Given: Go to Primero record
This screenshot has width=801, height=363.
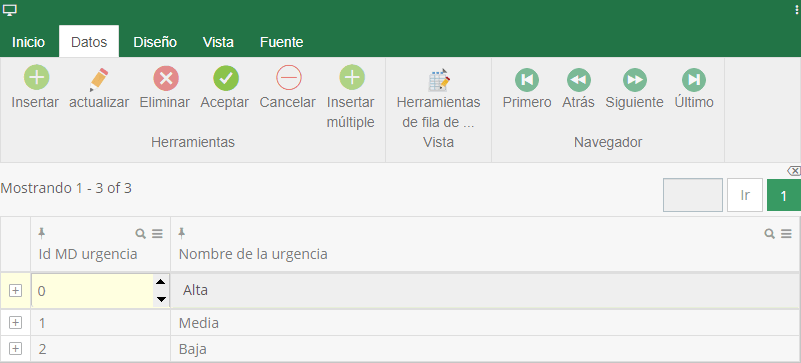Looking at the screenshot, I should (527, 80).
